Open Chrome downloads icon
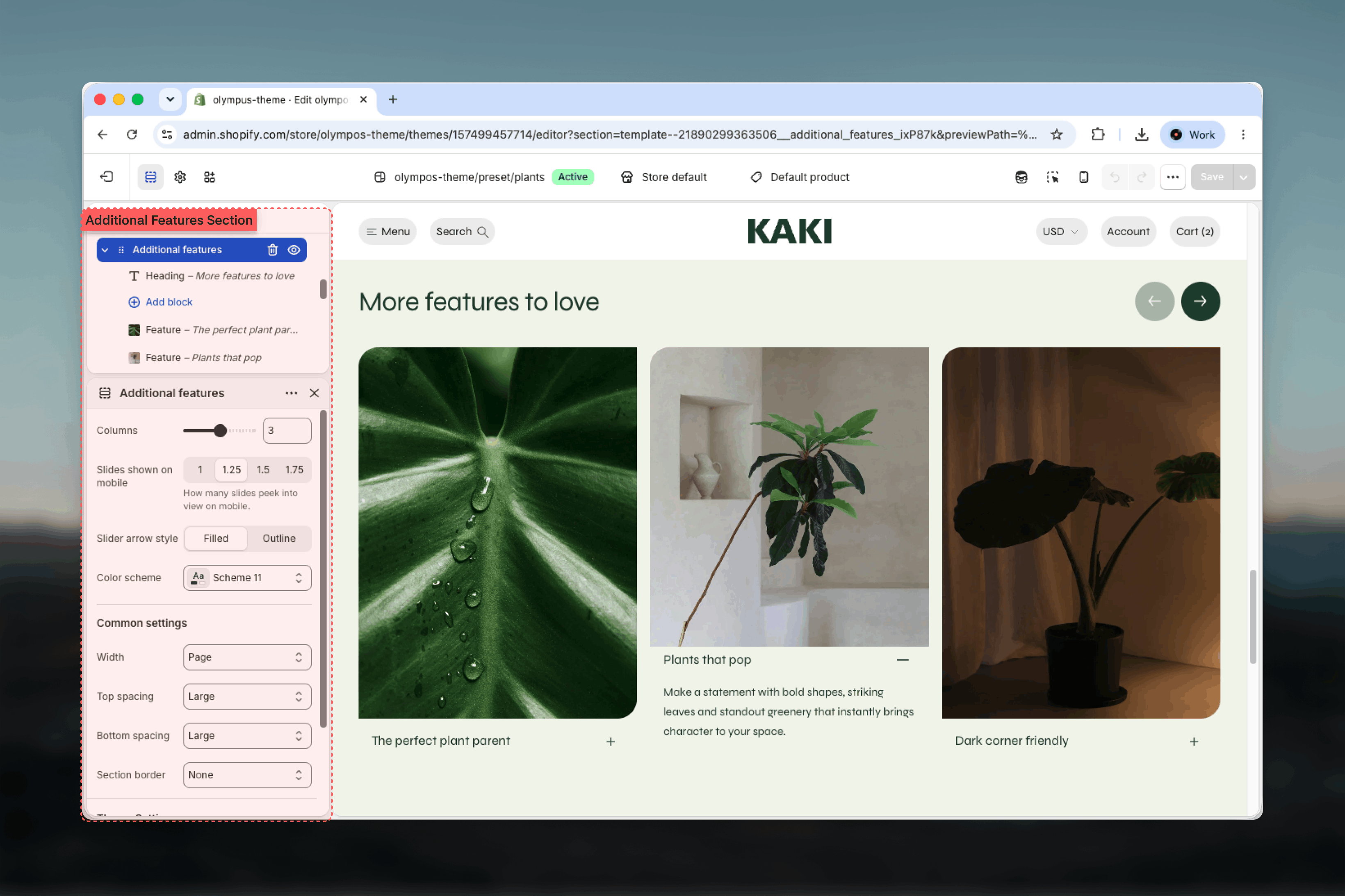Screen dimensions: 1345x896 pos(1142,135)
